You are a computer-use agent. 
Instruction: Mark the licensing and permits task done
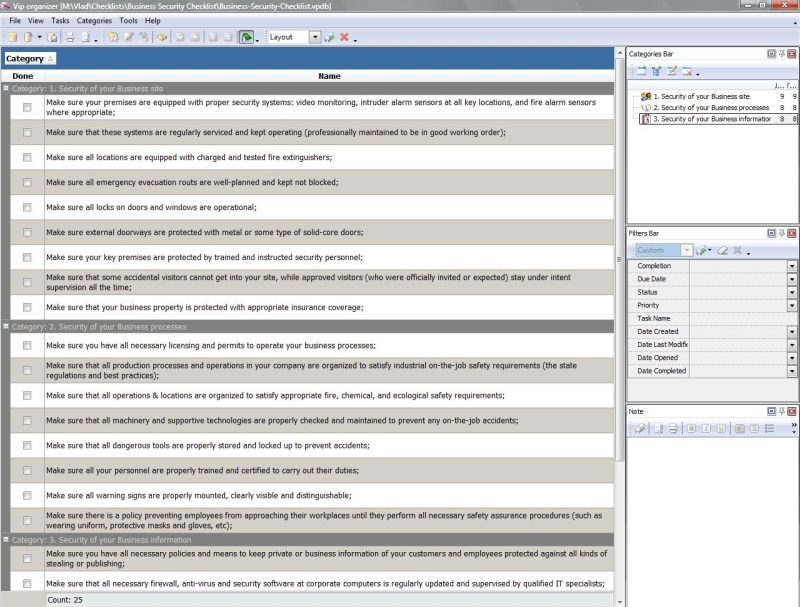(x=27, y=346)
